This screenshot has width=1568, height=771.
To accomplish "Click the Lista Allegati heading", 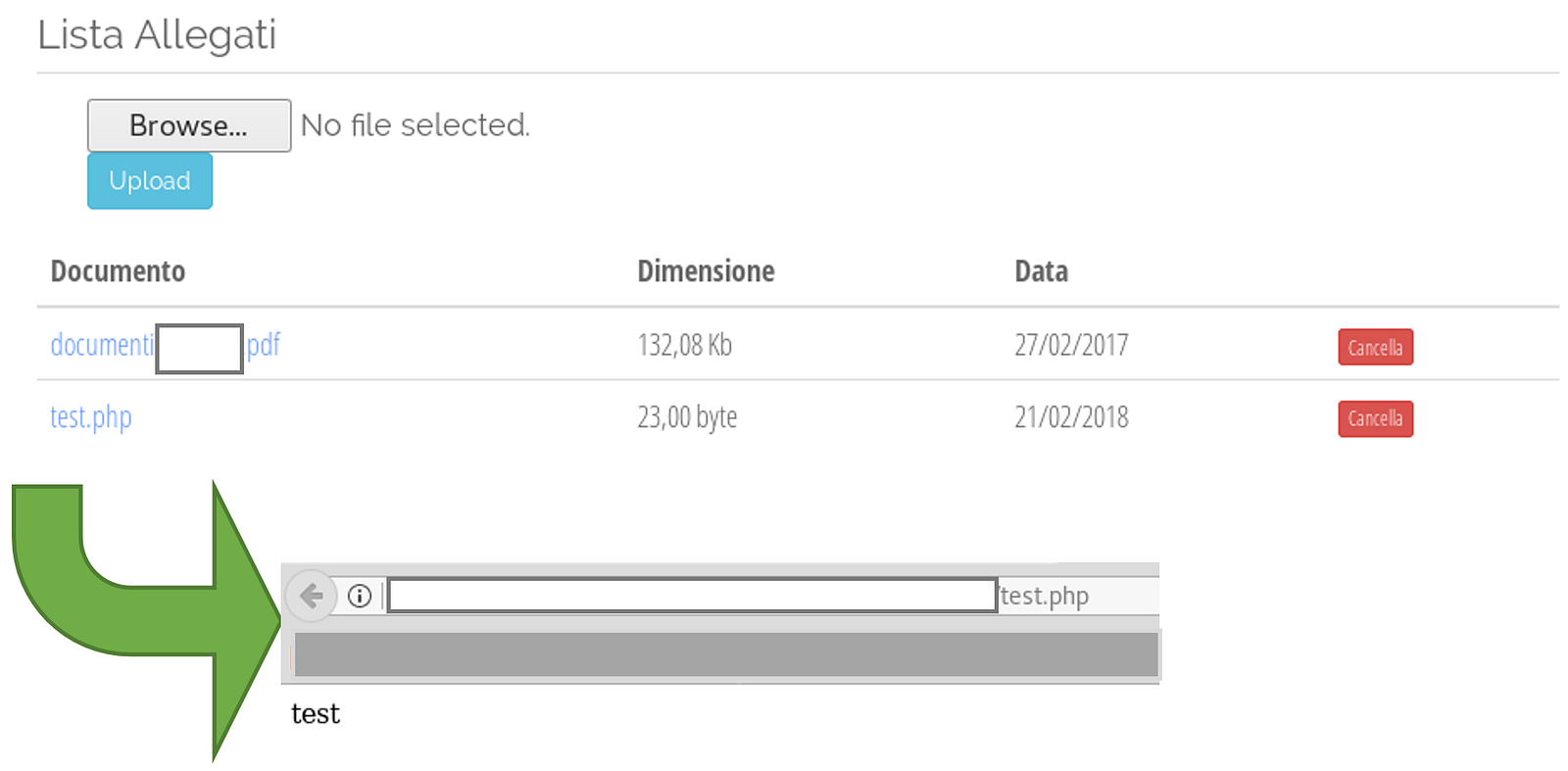I will tap(157, 35).
